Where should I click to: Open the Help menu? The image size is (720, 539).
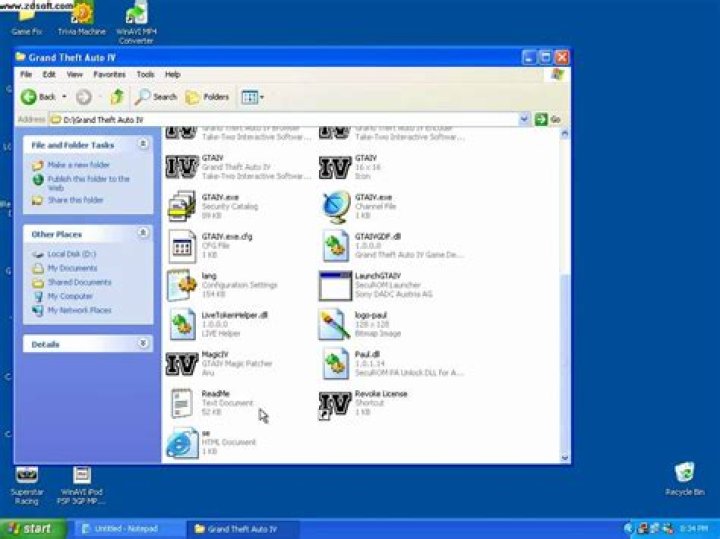(173, 74)
